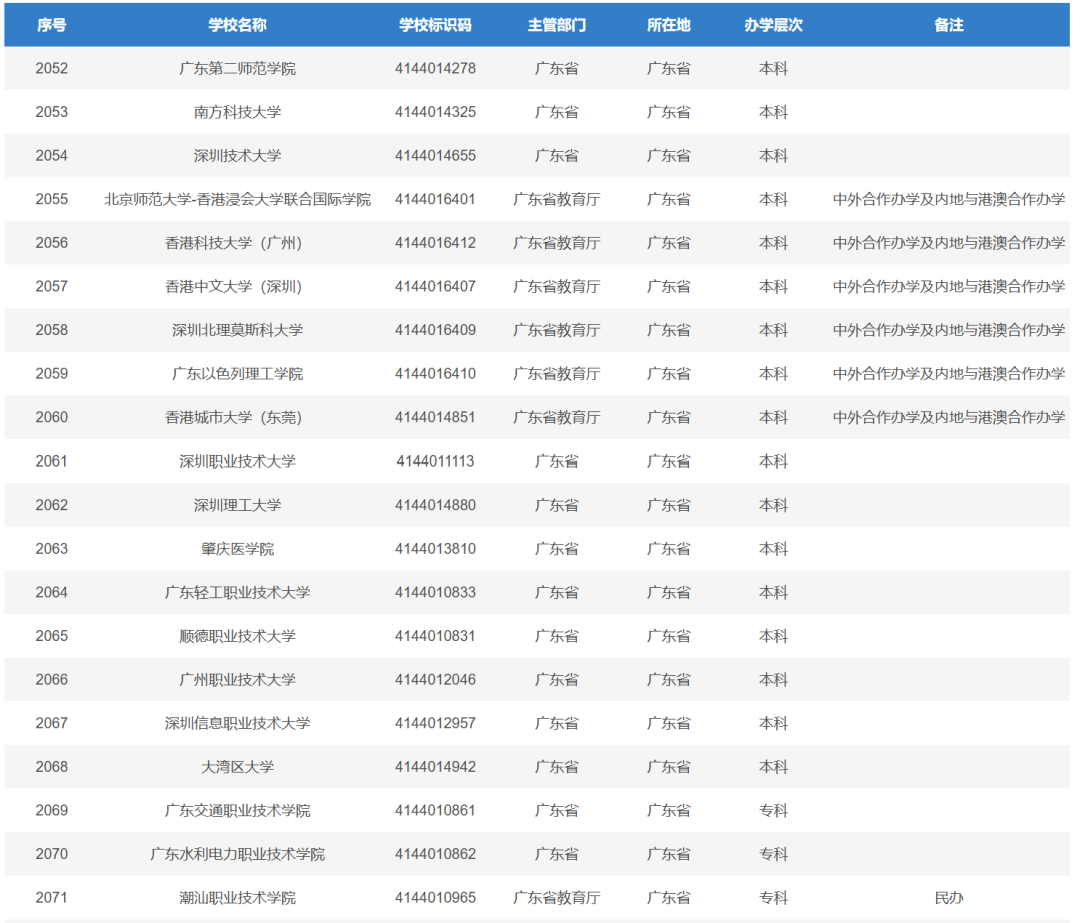Click 肇庆医学院 in the name column
This screenshot has width=1080, height=923.
point(237,548)
